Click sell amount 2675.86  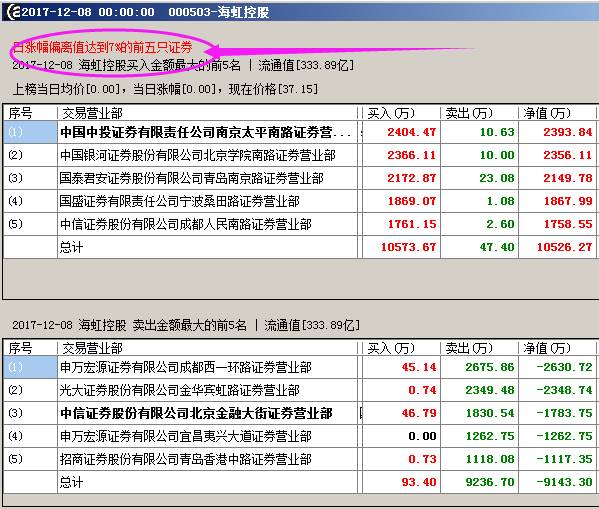point(490,367)
